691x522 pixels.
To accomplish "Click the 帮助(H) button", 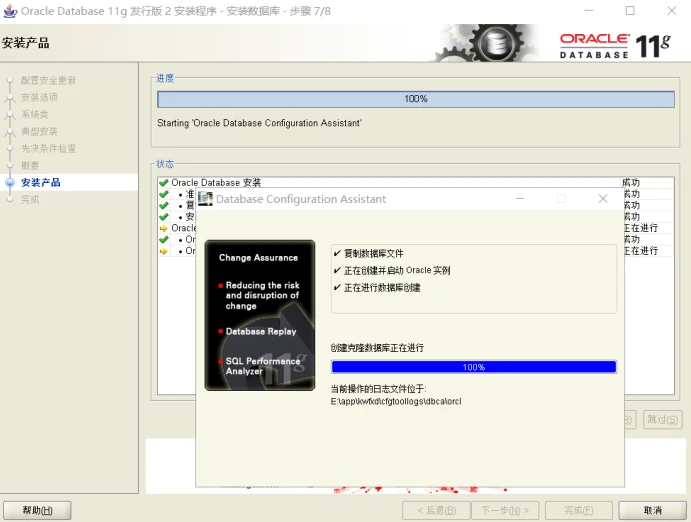I will [37, 511].
